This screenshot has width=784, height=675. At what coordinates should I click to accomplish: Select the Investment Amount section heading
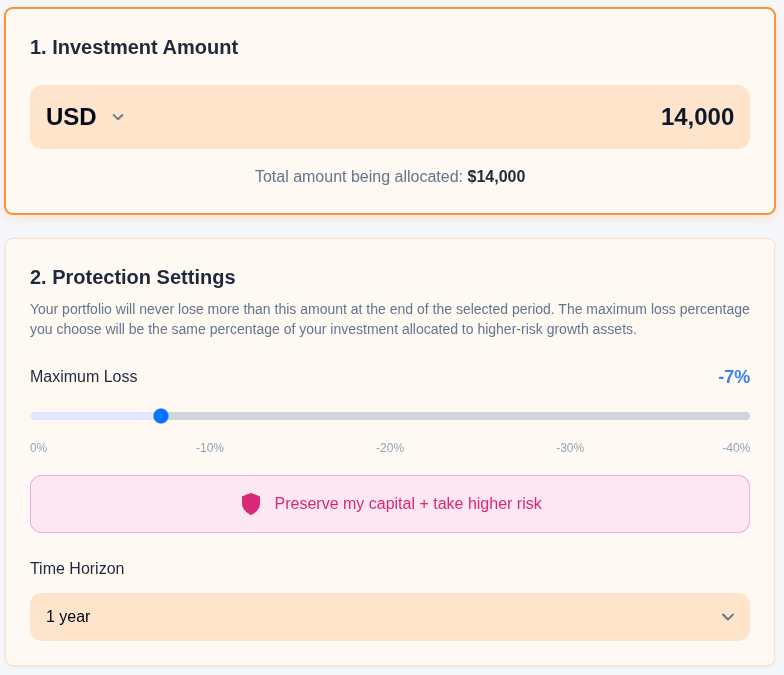(x=134, y=47)
